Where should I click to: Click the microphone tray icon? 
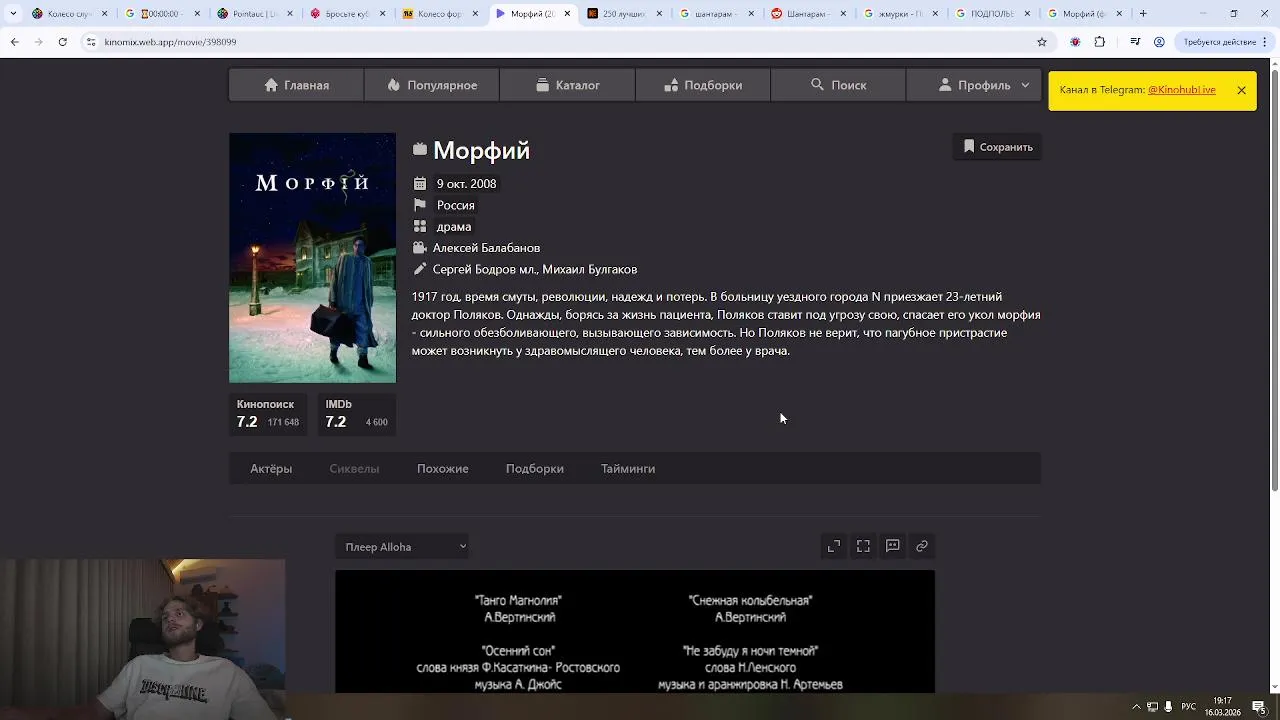point(1168,707)
